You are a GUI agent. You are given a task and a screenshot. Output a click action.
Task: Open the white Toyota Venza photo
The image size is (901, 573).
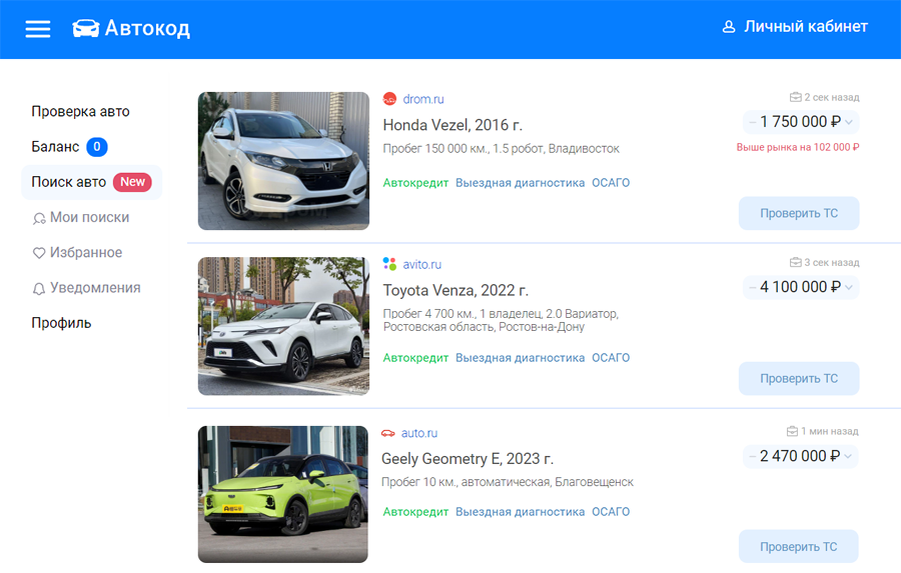pyautogui.click(x=284, y=326)
